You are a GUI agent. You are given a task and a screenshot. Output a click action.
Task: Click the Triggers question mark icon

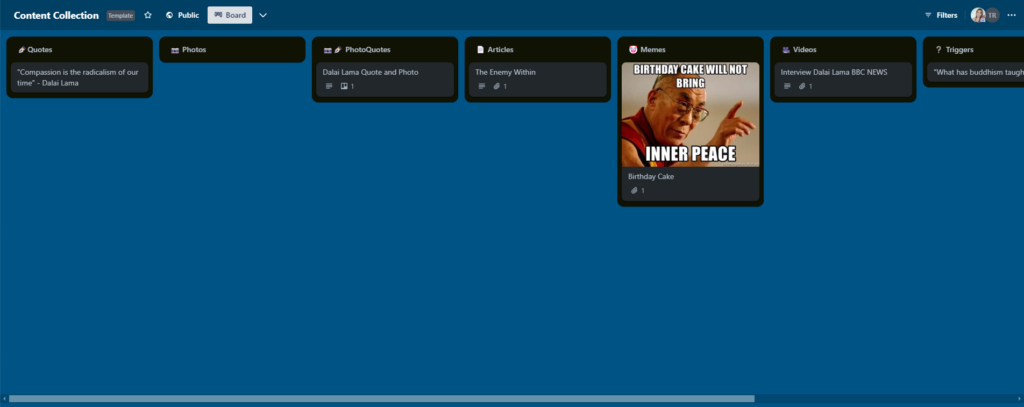(x=938, y=50)
